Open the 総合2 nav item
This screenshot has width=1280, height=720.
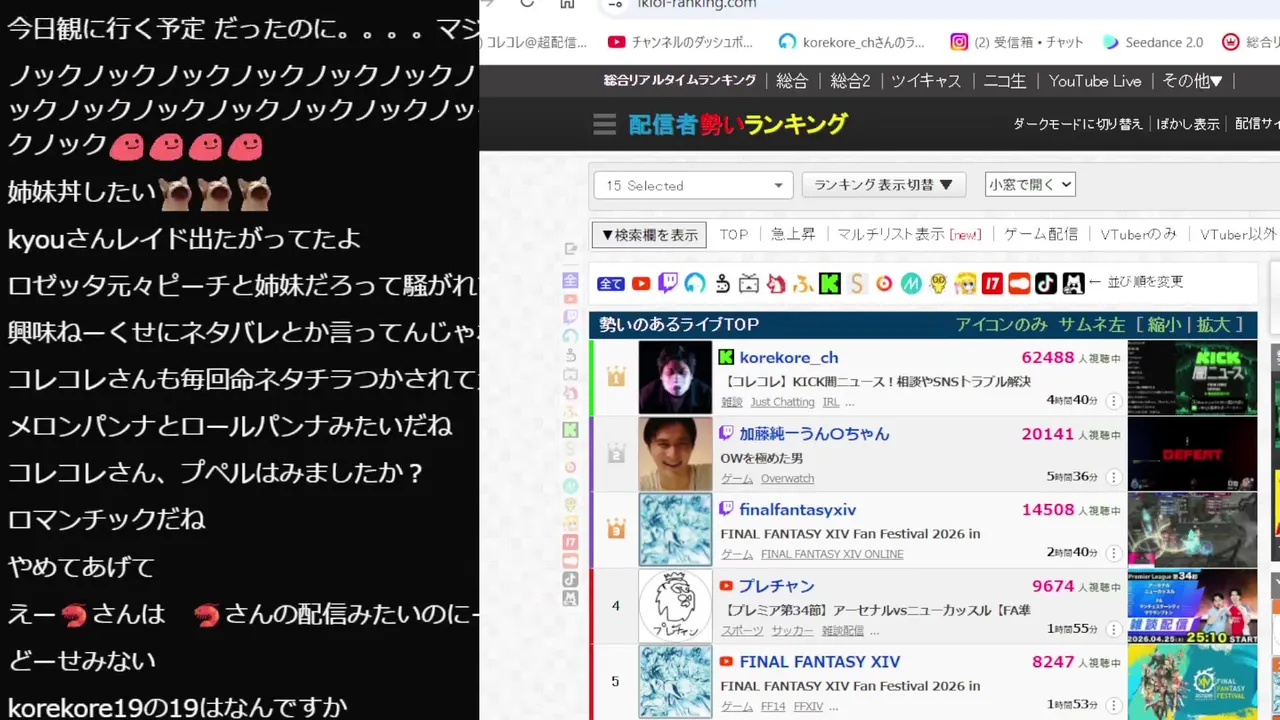click(x=850, y=81)
